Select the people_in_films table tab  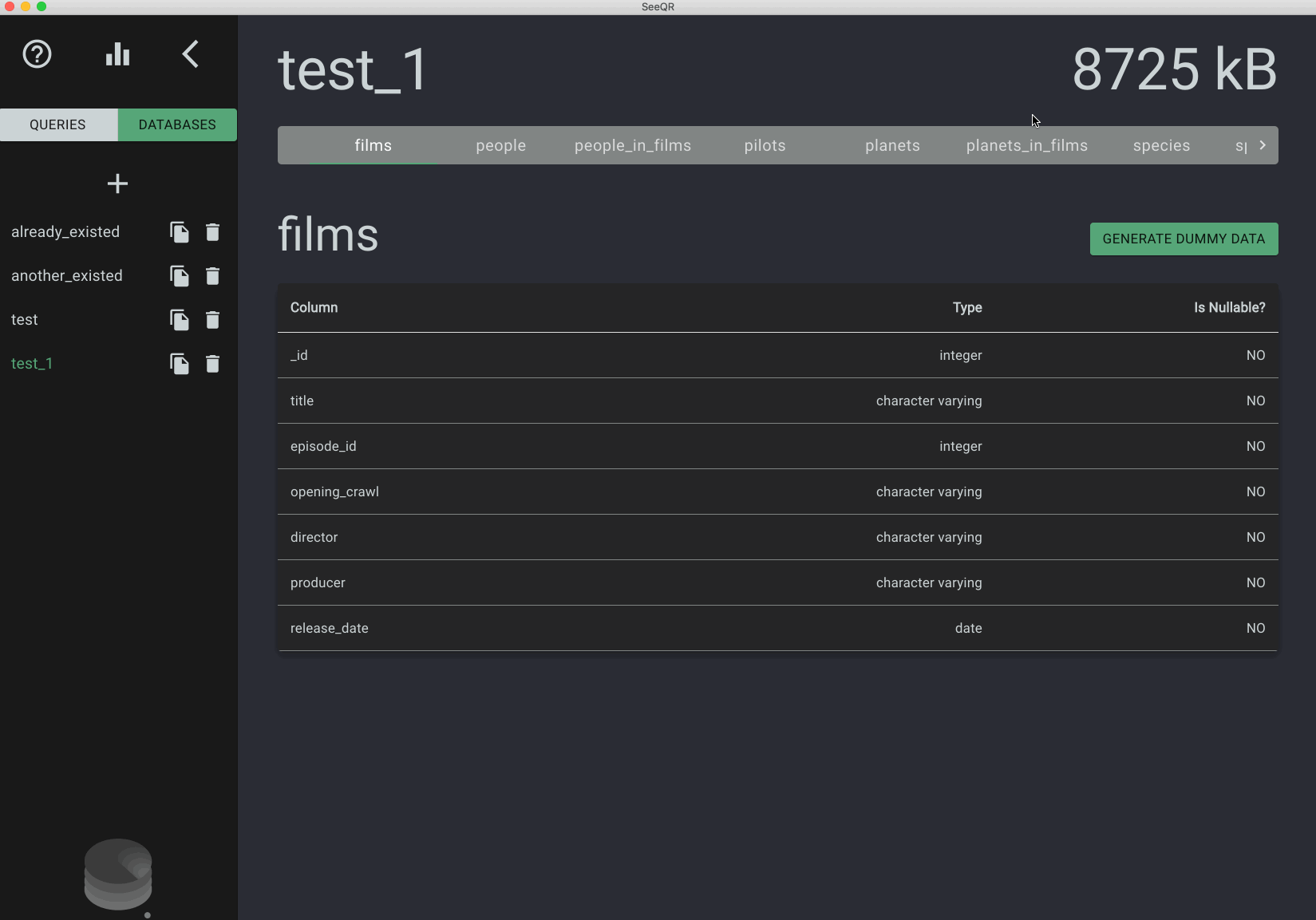[633, 145]
